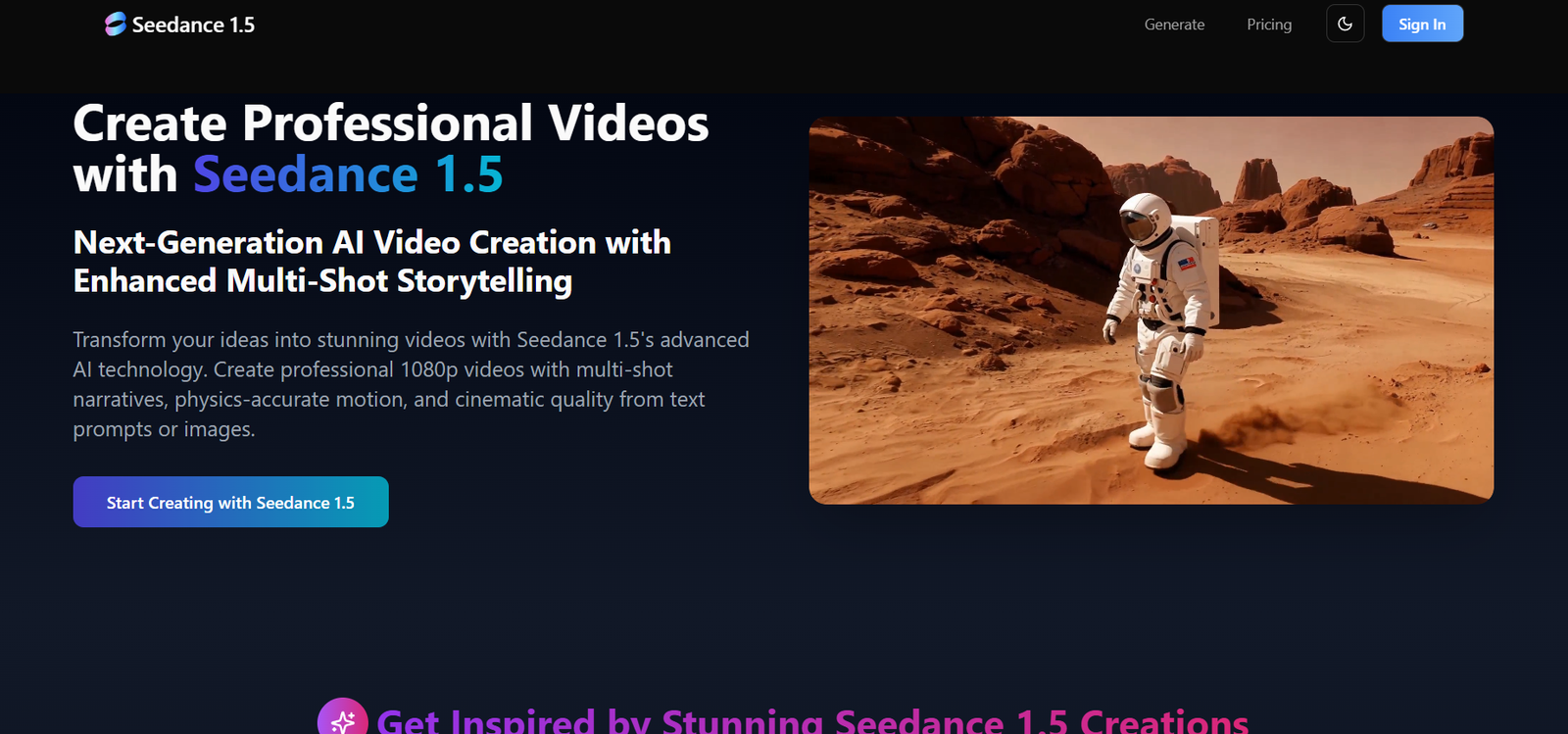Image resolution: width=1568 pixels, height=734 pixels.
Task: Click the Enhanced Multi-Shot Storytelling subheading
Action: (322, 281)
